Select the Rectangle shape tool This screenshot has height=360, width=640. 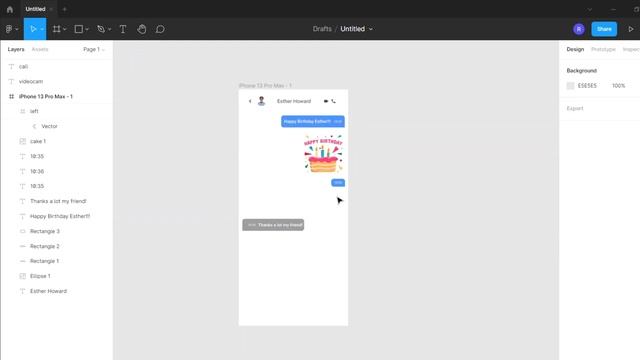click(79, 29)
